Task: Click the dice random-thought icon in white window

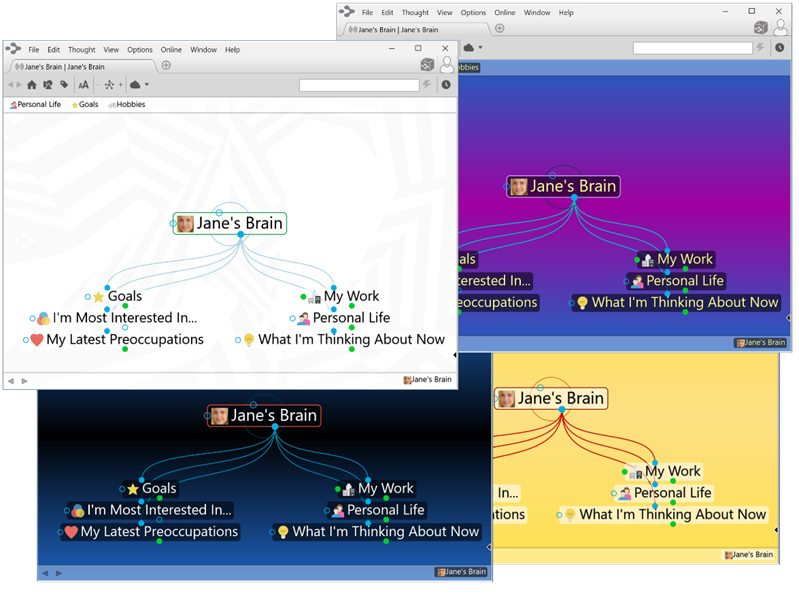Action: pyautogui.click(x=427, y=65)
